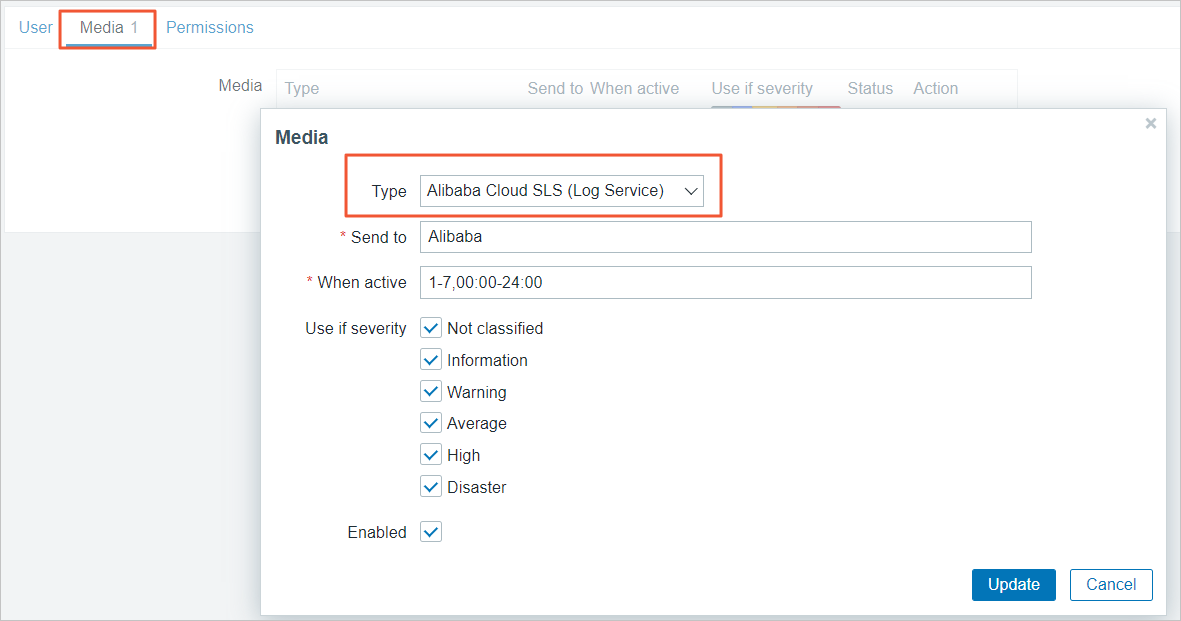
Task: Toggle the High severity checkbox
Action: [x=431, y=455]
